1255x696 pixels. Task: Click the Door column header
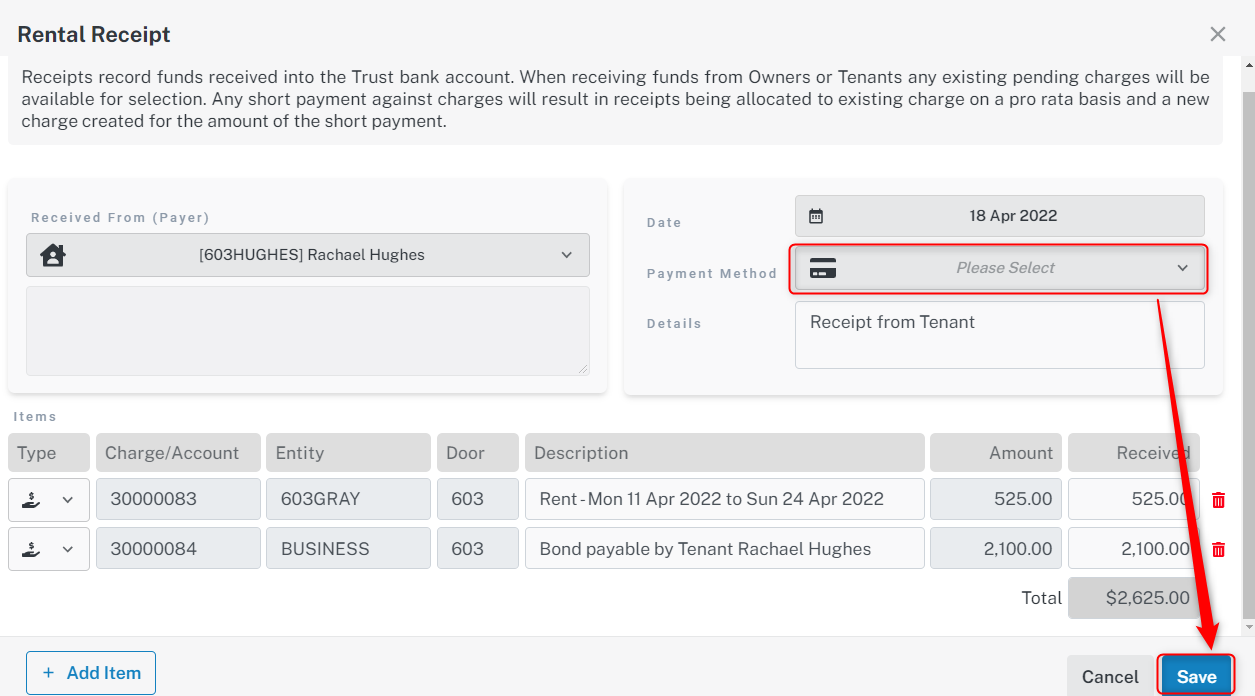478,453
